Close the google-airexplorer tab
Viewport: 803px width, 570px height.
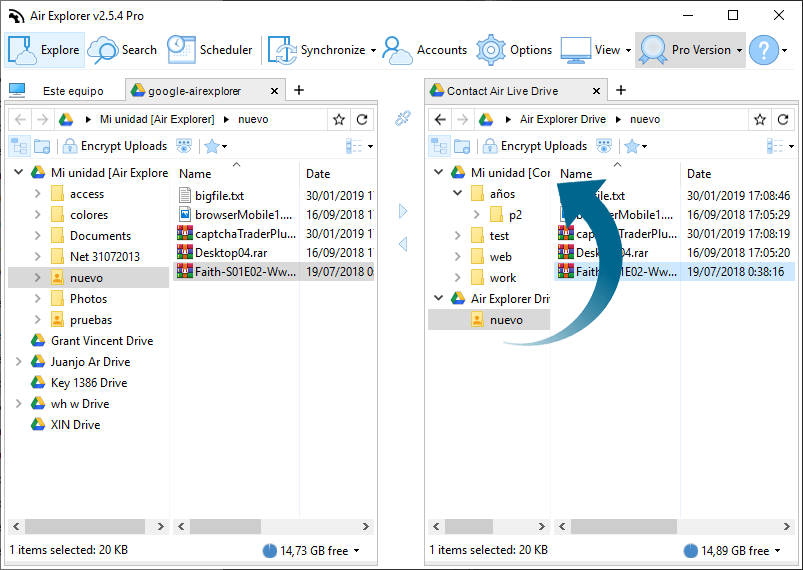(274, 91)
